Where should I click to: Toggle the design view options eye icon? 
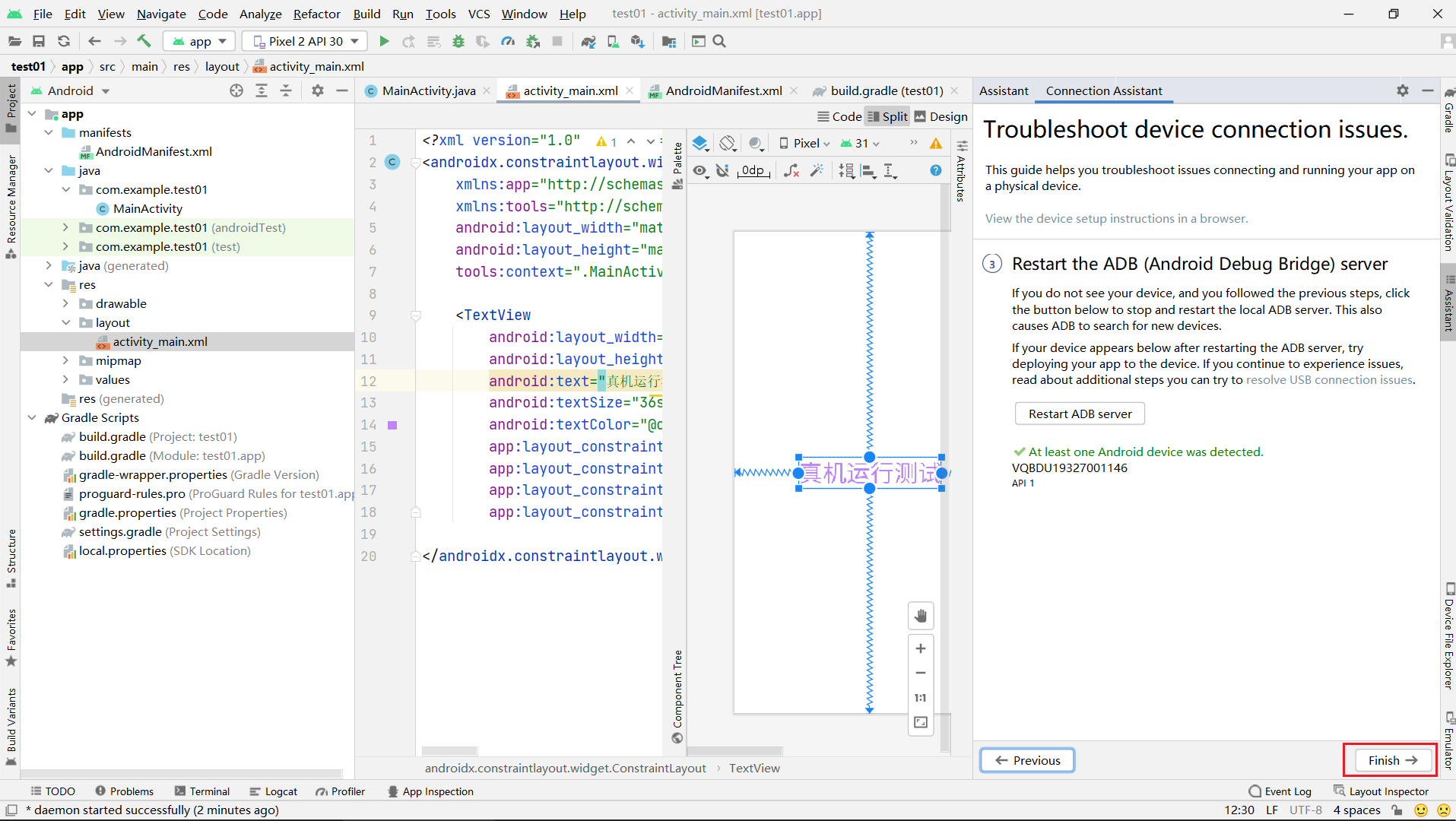(699, 170)
